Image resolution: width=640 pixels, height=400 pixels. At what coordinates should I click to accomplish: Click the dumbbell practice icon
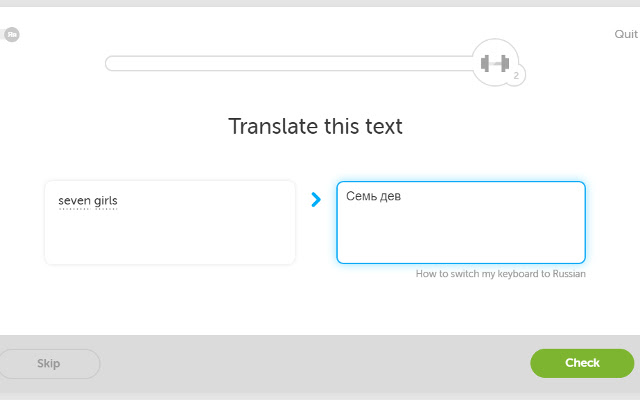(x=495, y=63)
